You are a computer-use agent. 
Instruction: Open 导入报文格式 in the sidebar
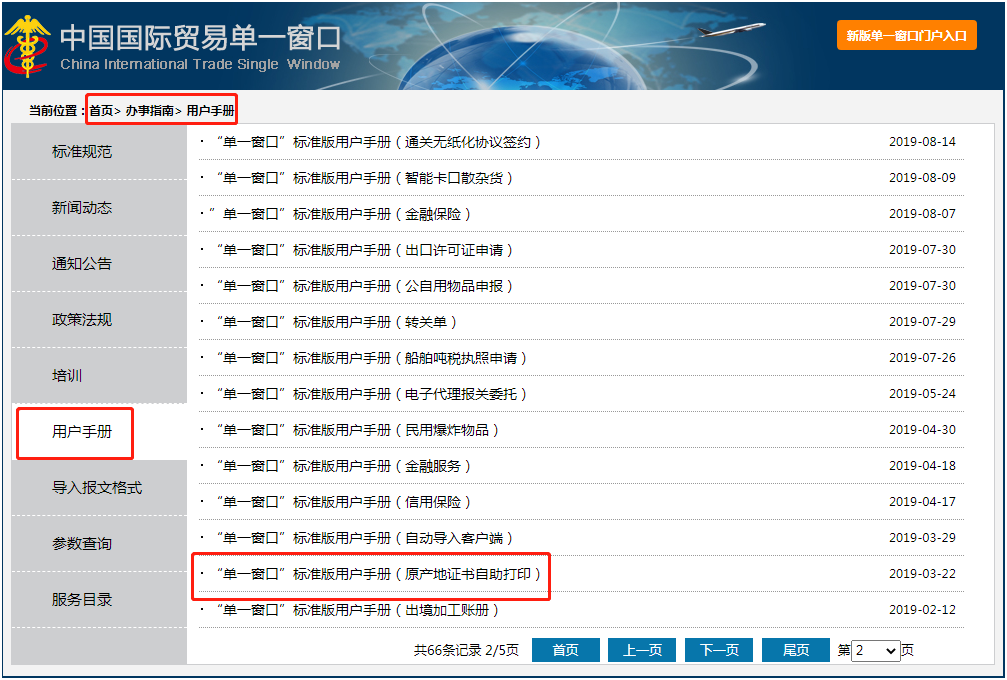97,488
